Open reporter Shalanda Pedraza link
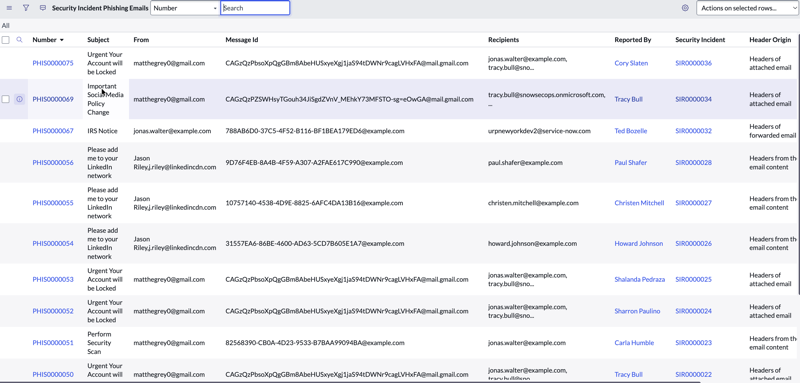The height and width of the screenshot is (383, 800). point(640,279)
